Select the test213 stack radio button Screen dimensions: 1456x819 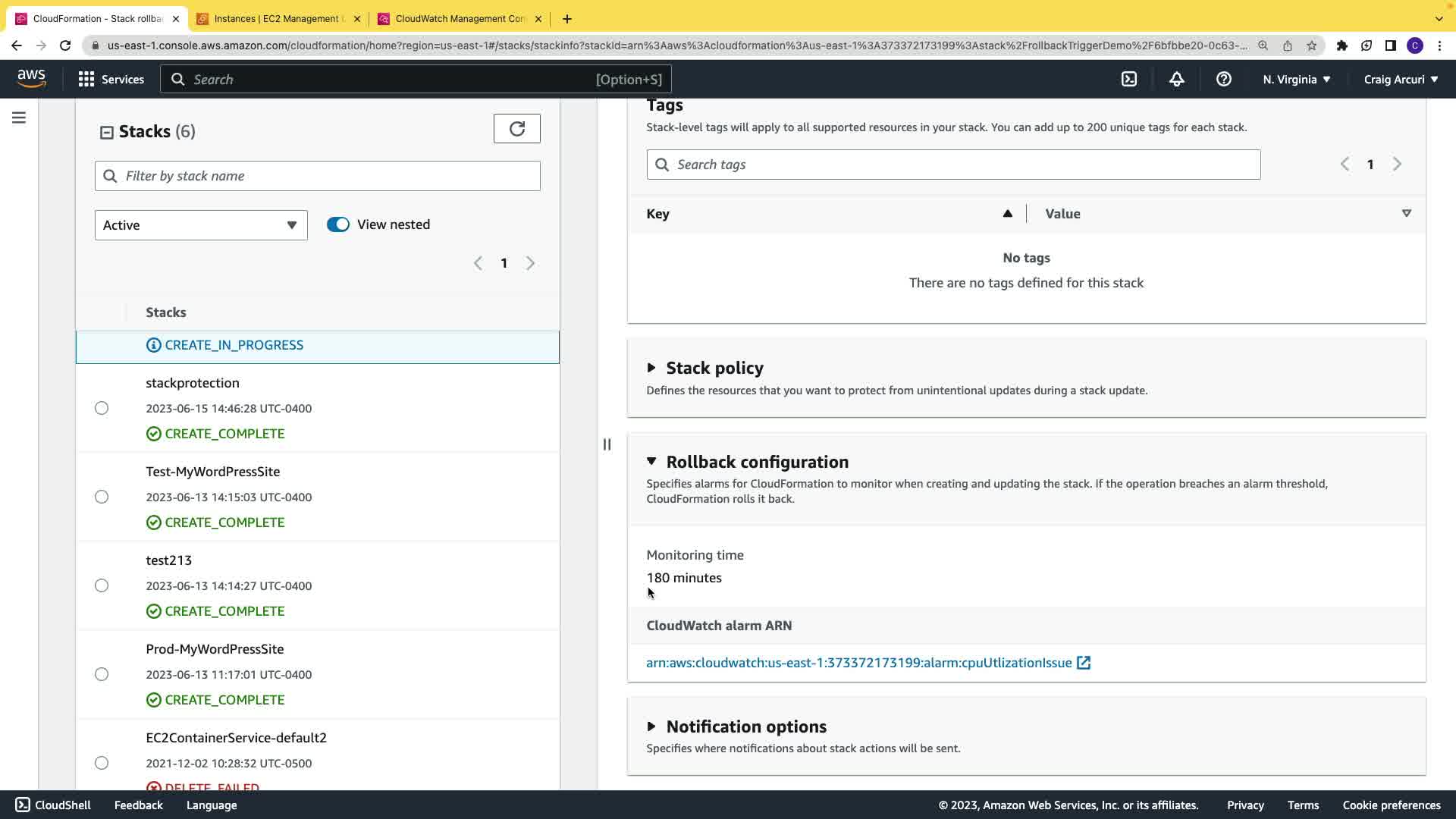point(102,585)
